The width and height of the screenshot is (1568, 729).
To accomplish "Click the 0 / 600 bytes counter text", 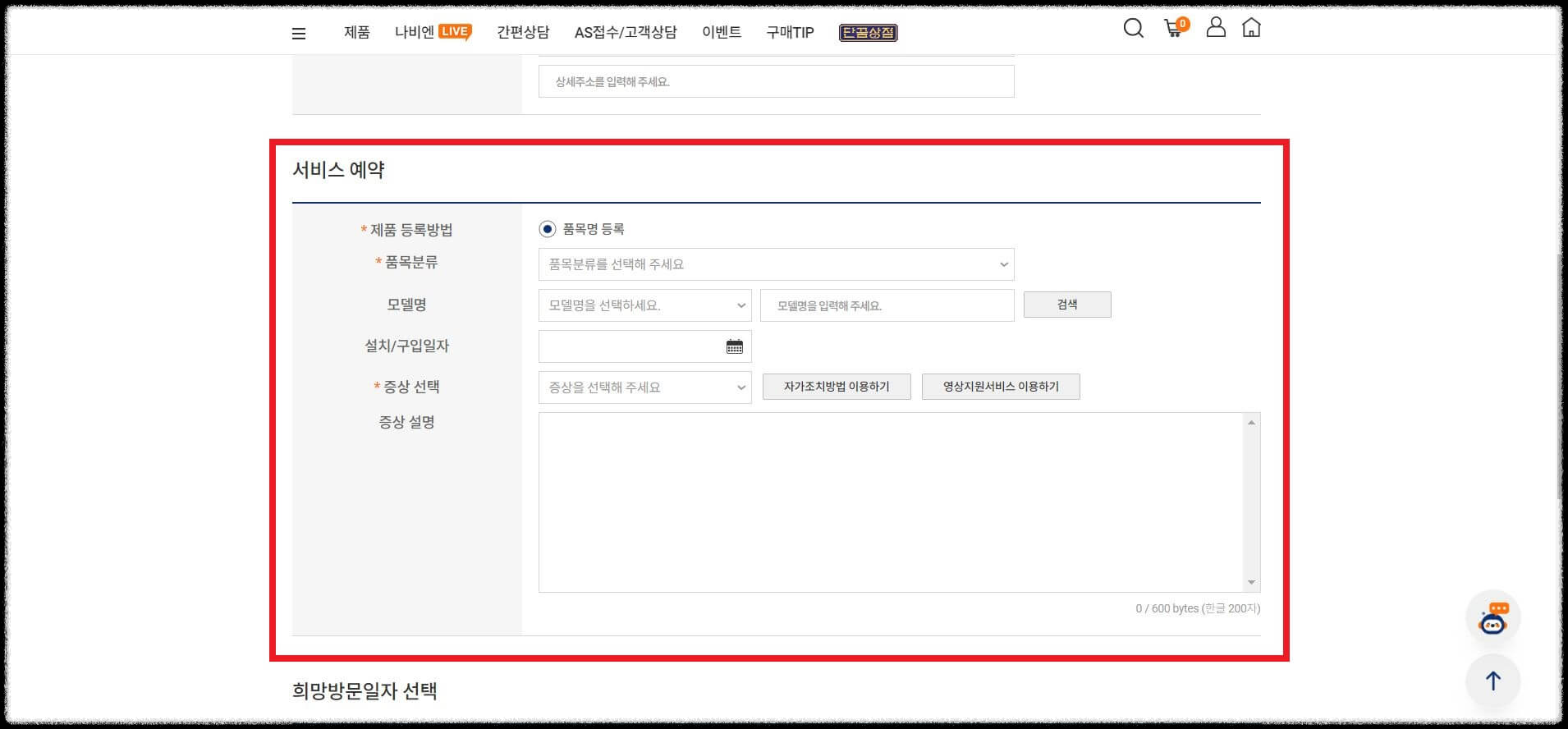I will [x=1198, y=608].
